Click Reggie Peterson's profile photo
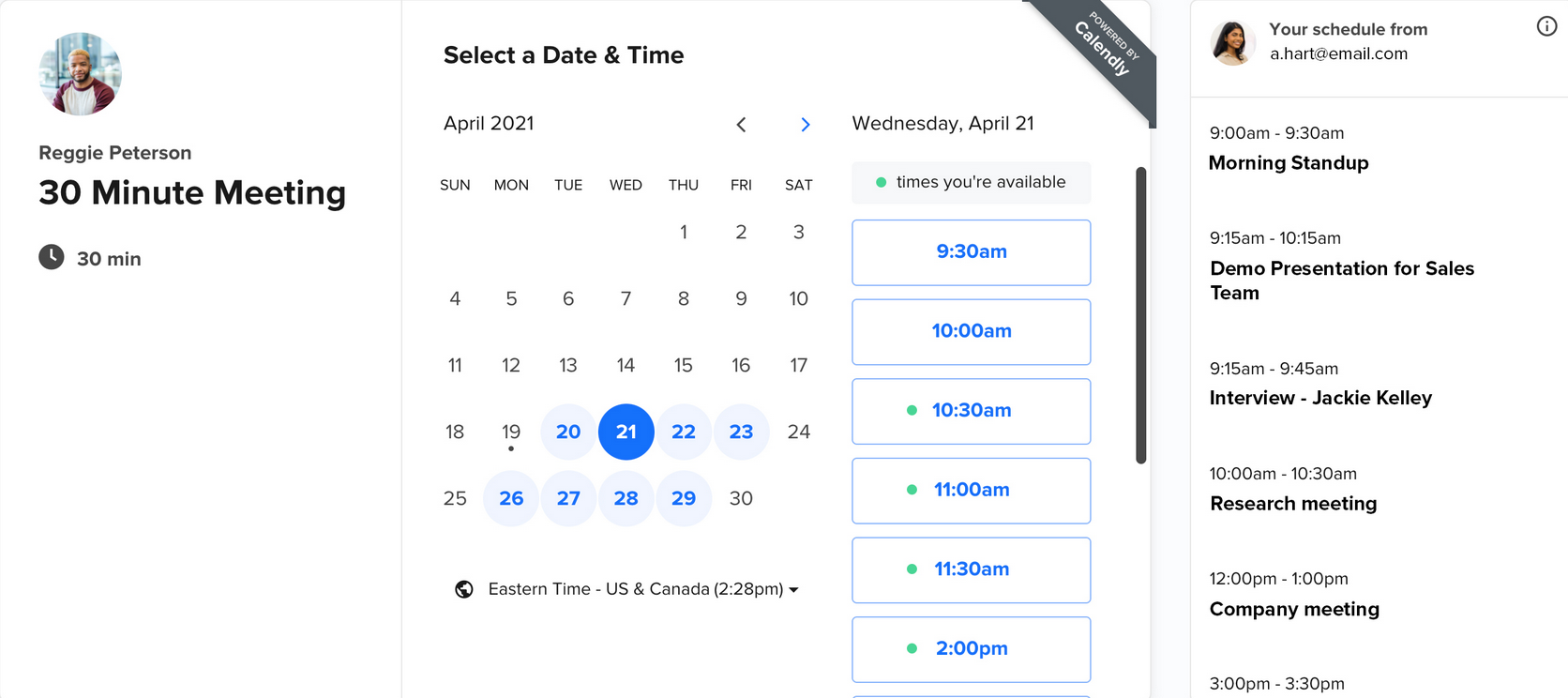Viewport: 1568px width, 698px height. click(81, 74)
